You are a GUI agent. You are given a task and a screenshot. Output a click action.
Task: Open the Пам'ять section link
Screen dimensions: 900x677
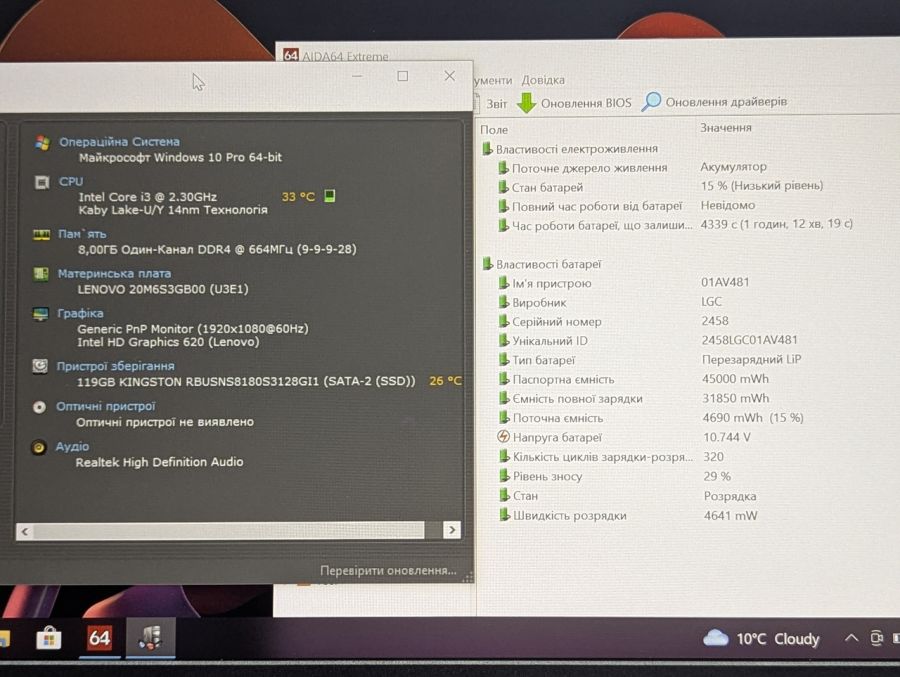pos(82,234)
